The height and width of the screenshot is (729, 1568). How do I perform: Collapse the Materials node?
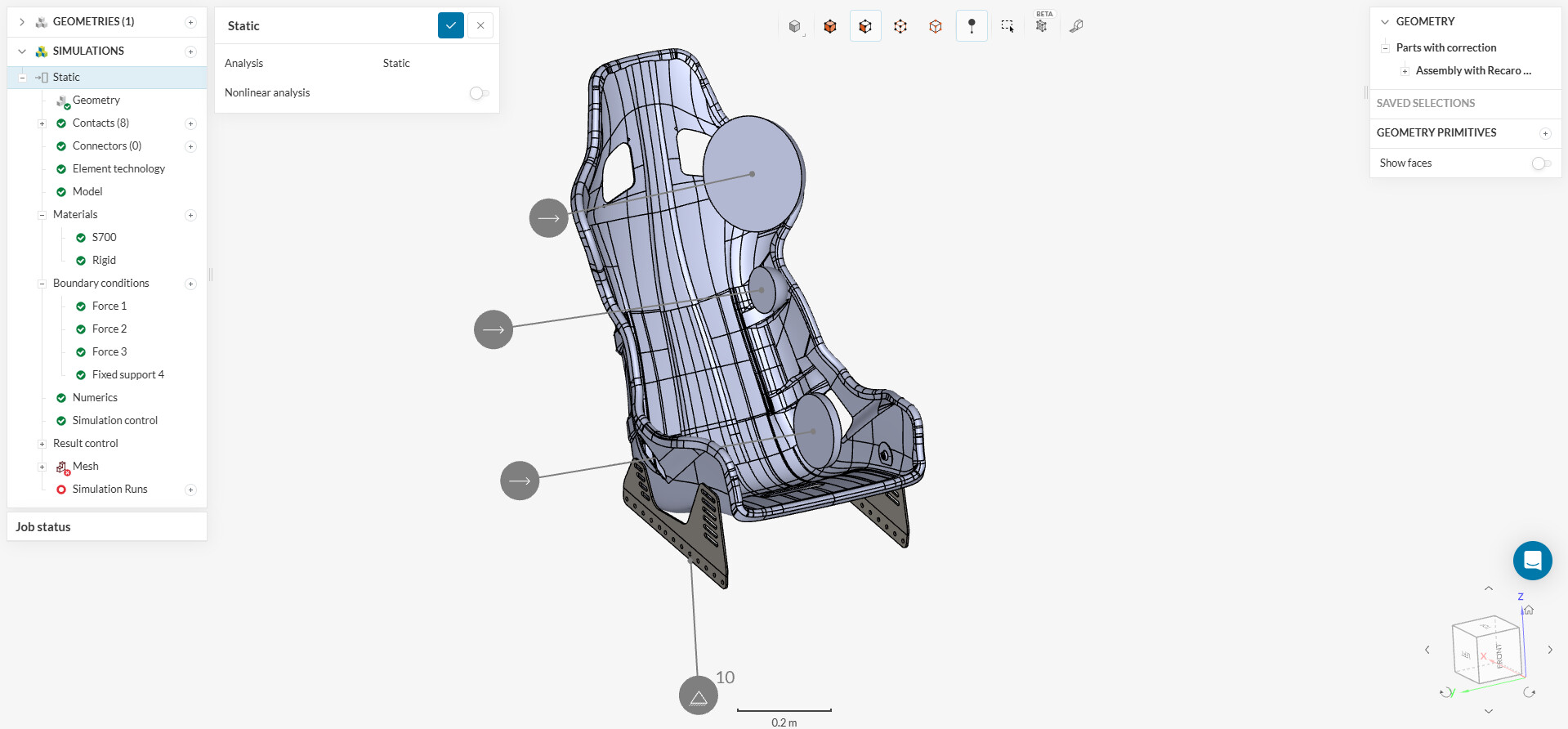coord(42,215)
